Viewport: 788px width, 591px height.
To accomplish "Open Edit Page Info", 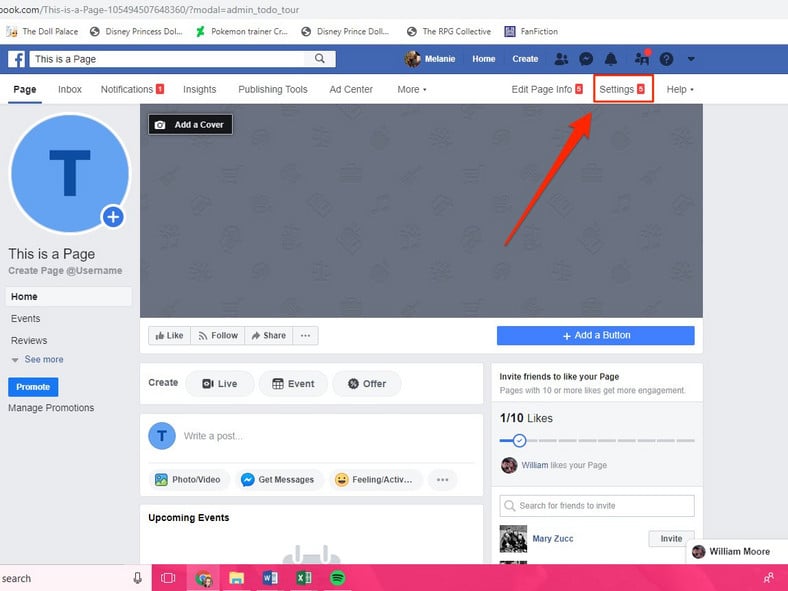I will tap(547, 89).
